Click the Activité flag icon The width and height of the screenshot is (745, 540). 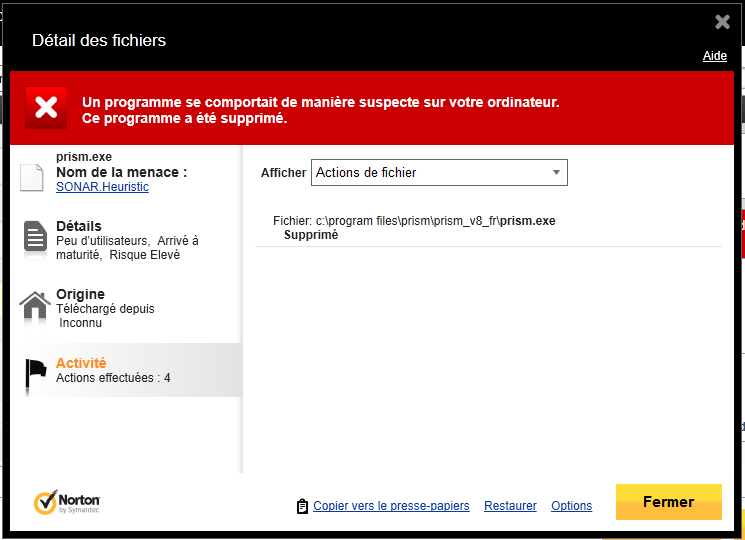pyautogui.click(x=35, y=371)
